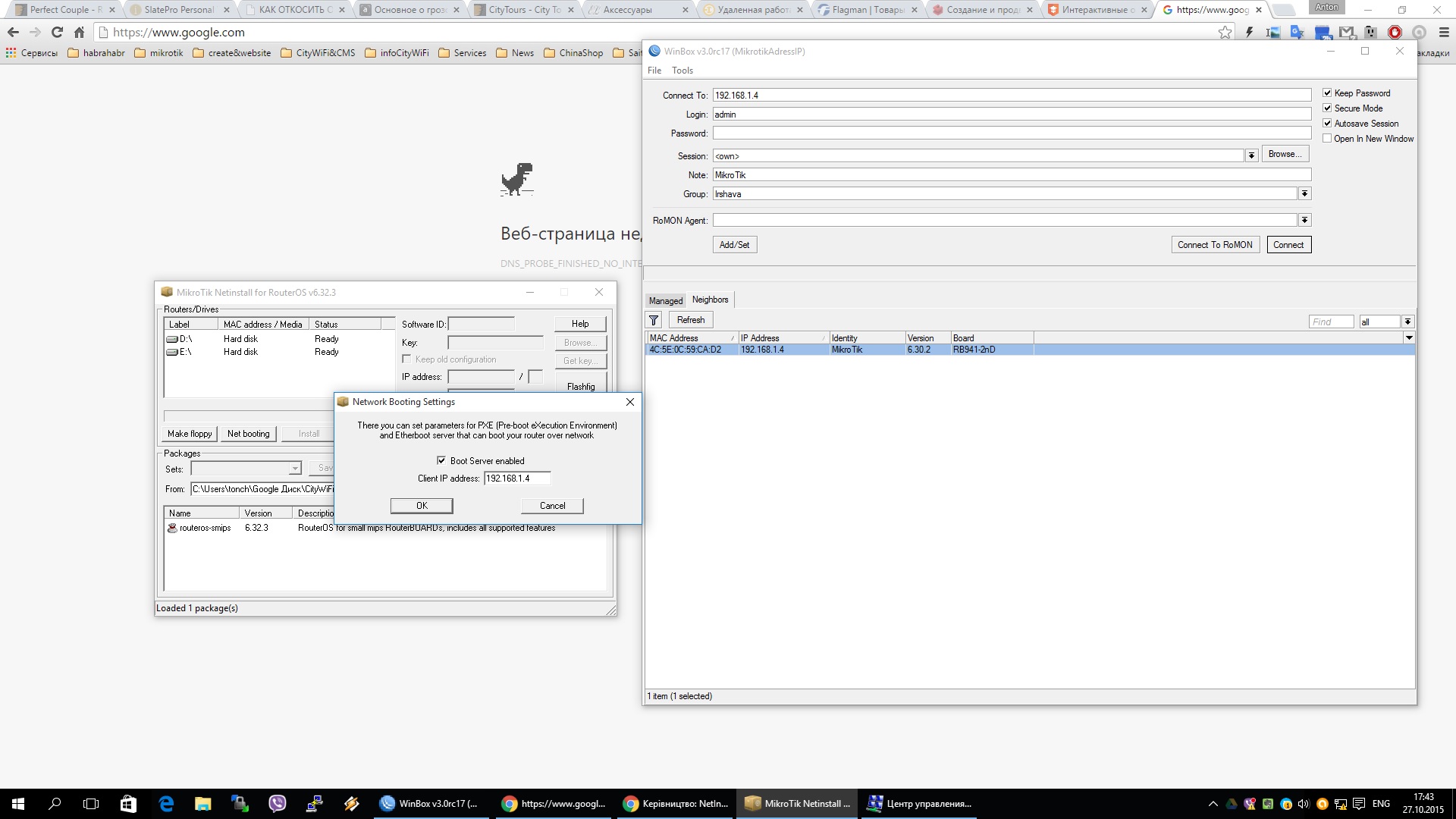Click the Chrome home icon
1456x819 pixels.
(79, 32)
